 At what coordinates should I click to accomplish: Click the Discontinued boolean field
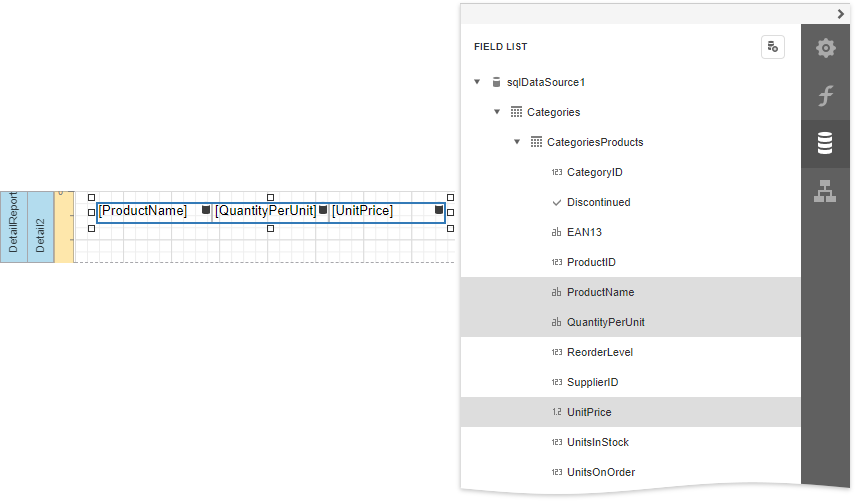[598, 202]
